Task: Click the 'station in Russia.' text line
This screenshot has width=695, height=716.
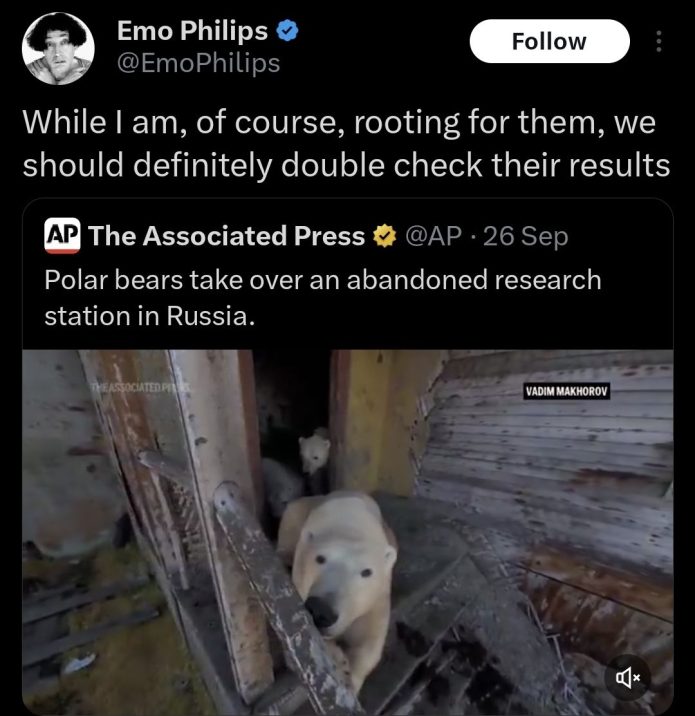Action: click(149, 316)
